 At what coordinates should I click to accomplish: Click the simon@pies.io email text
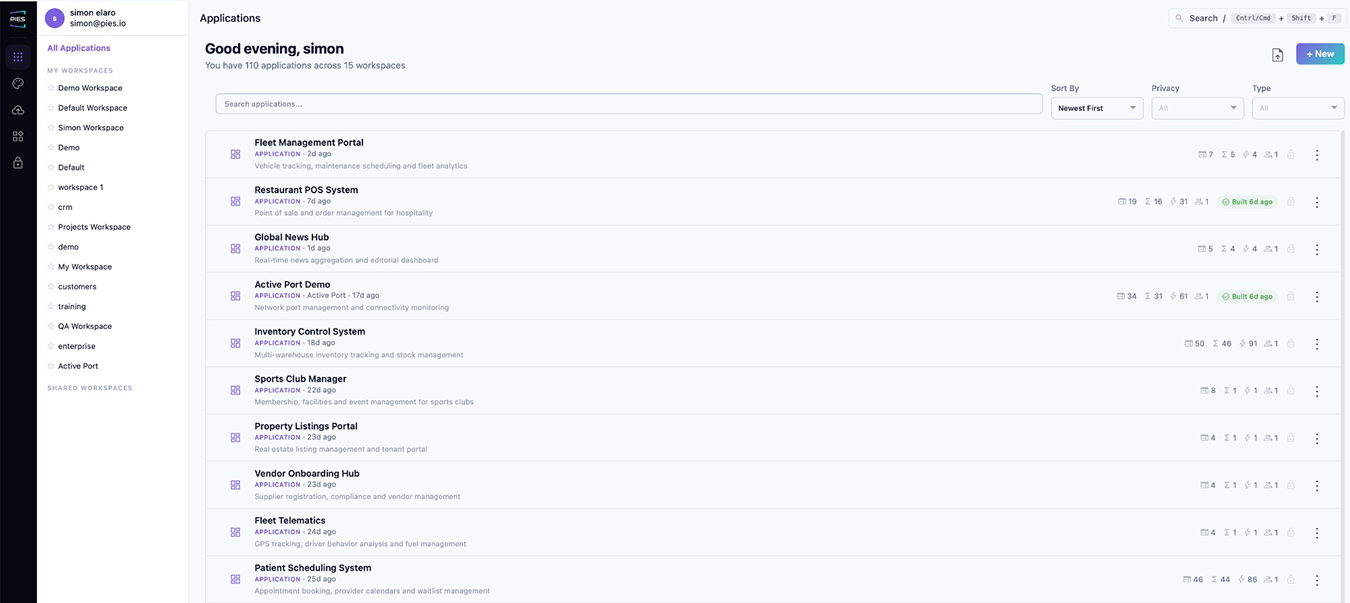[x=98, y=23]
